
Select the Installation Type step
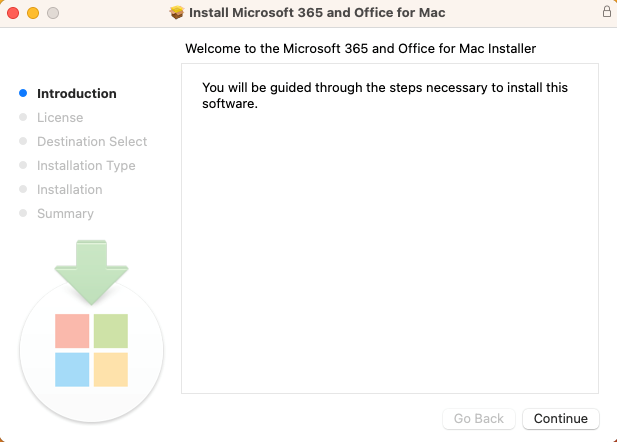(x=86, y=166)
